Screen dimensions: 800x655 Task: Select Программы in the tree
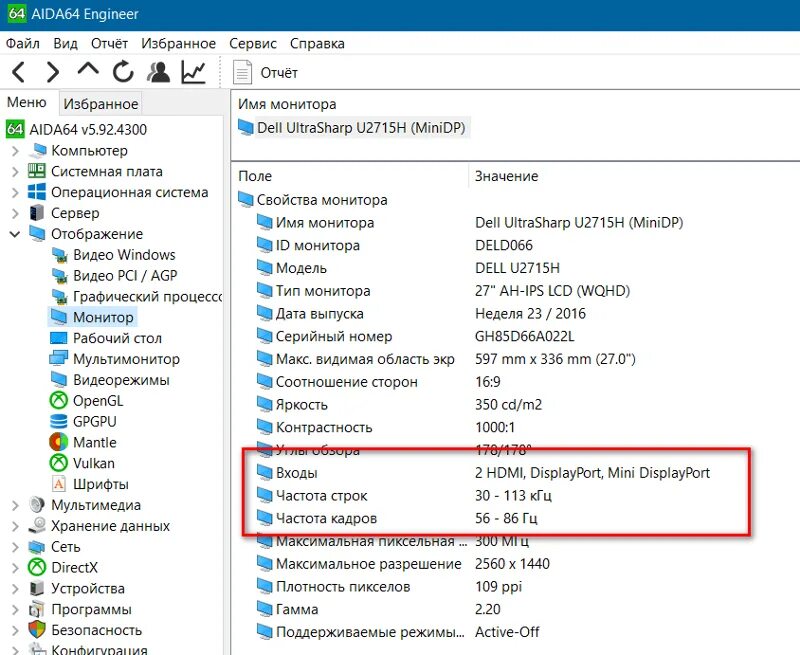[91, 610]
